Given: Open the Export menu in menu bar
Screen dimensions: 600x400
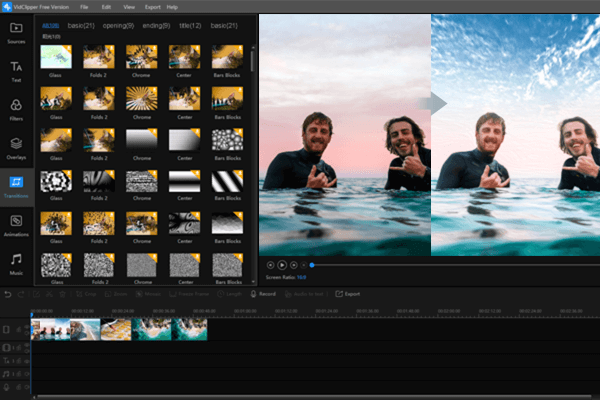Looking at the screenshot, I should [x=152, y=6].
